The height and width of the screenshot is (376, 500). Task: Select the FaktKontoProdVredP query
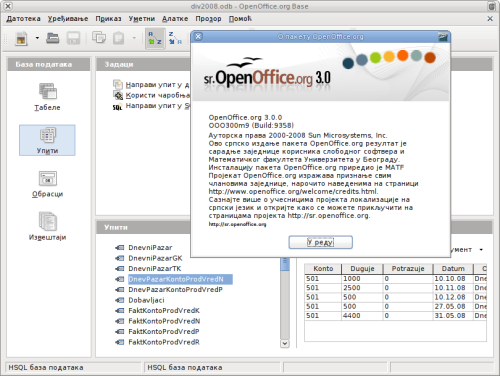[x=164, y=332]
